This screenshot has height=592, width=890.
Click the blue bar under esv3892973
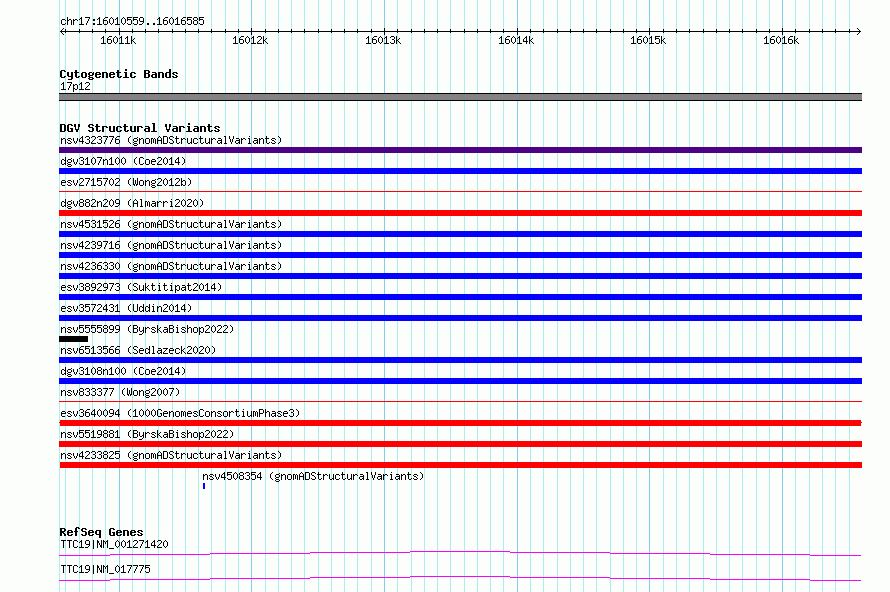pos(460,297)
